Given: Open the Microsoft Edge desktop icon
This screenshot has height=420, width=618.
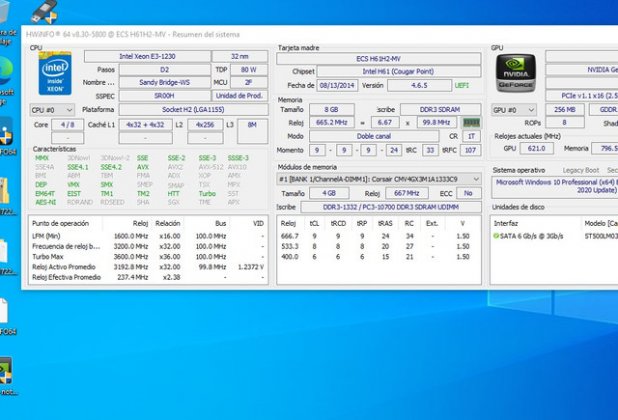Looking at the screenshot, I should pos(6,70).
